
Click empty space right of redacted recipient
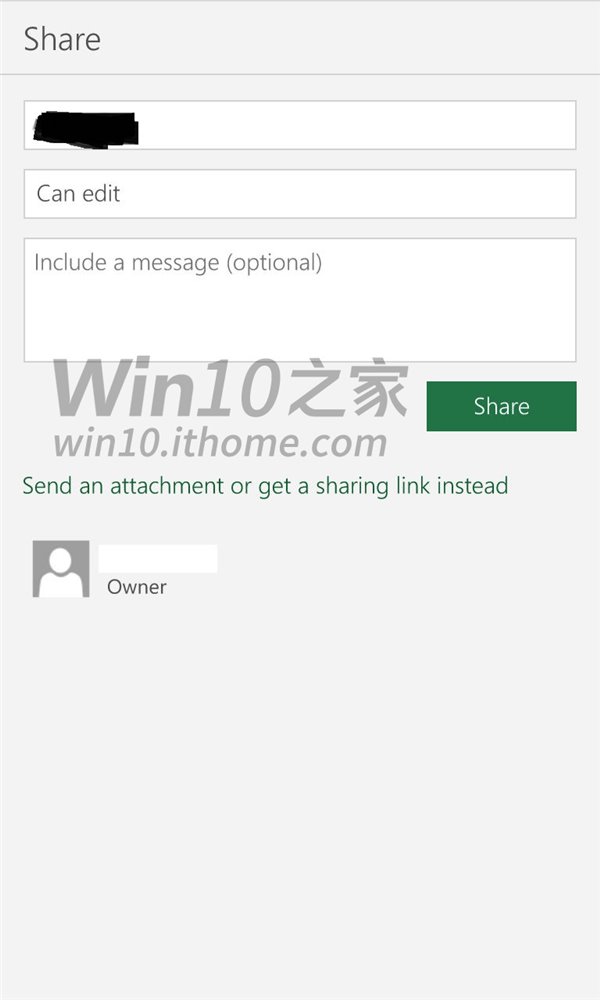pos(357,125)
